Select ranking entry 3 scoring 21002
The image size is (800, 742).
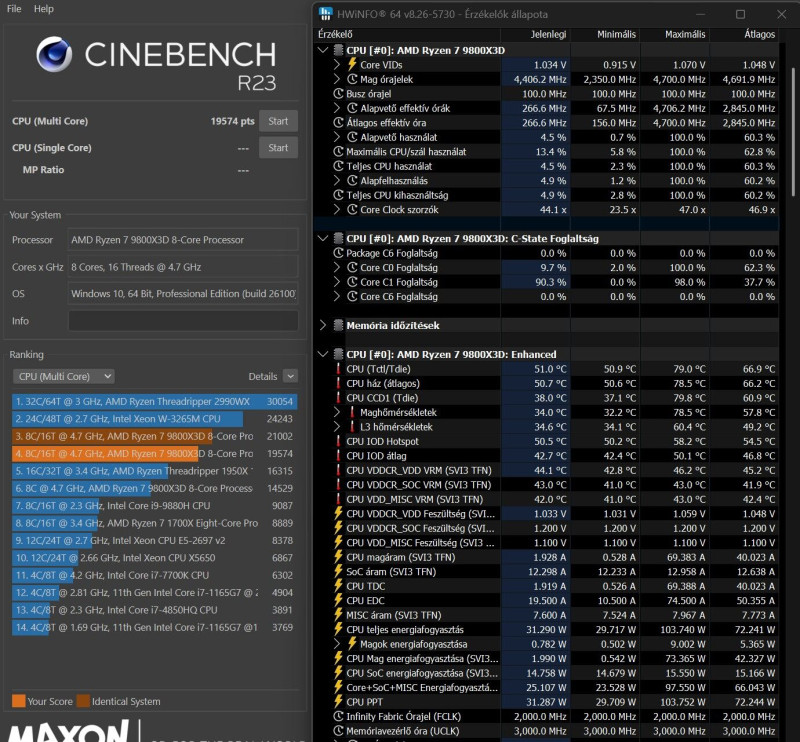click(155, 436)
